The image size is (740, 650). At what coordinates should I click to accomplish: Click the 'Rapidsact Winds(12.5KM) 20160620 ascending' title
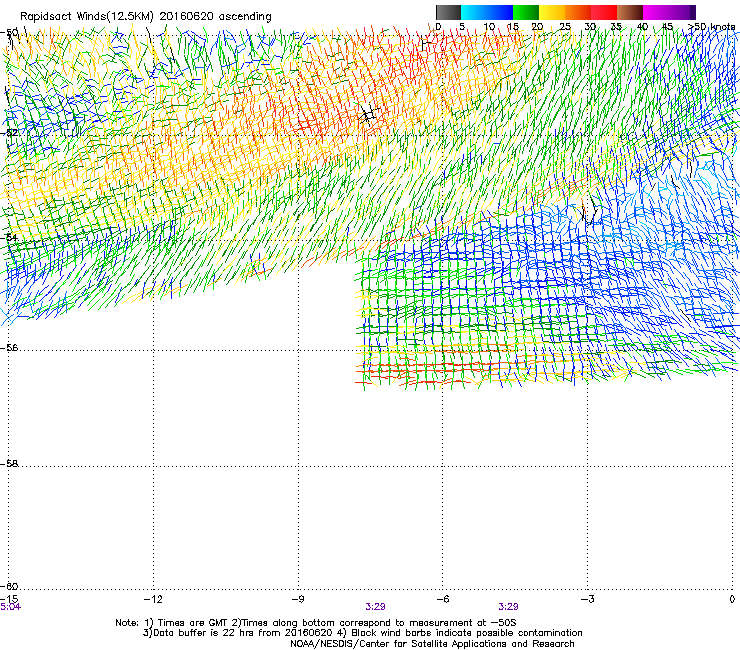click(146, 17)
